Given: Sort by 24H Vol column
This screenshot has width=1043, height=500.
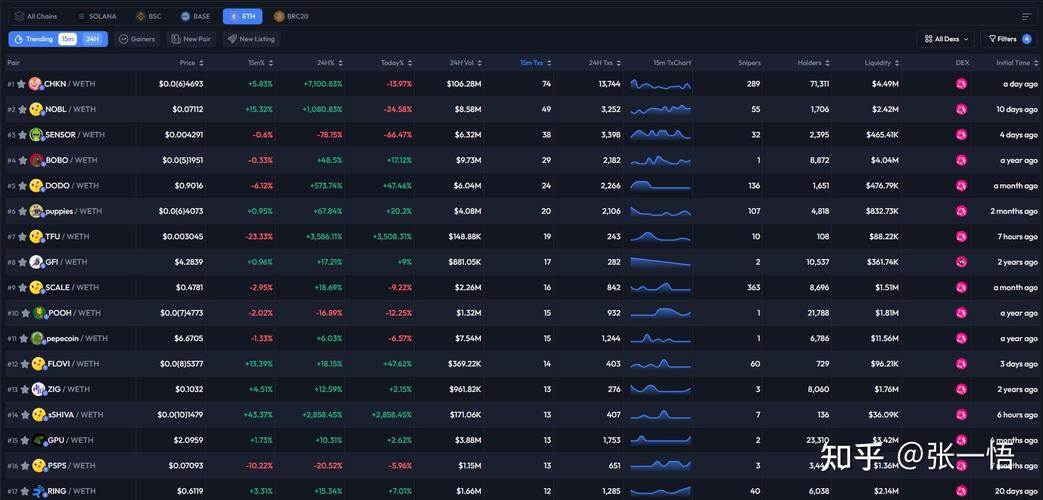Looking at the screenshot, I should [x=466, y=63].
